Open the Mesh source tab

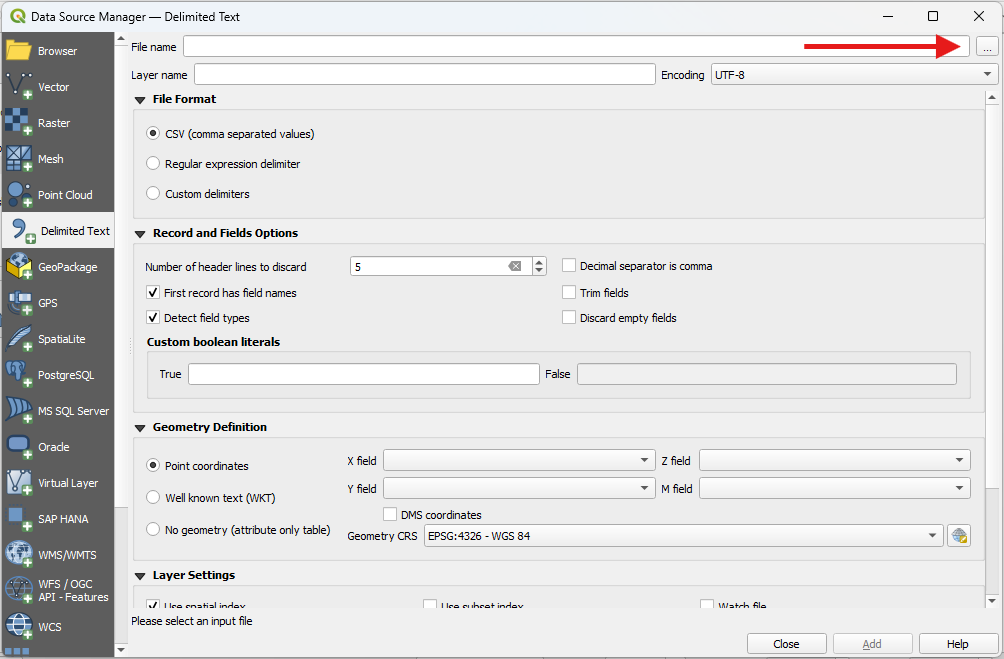pyautogui.click(x=58, y=158)
